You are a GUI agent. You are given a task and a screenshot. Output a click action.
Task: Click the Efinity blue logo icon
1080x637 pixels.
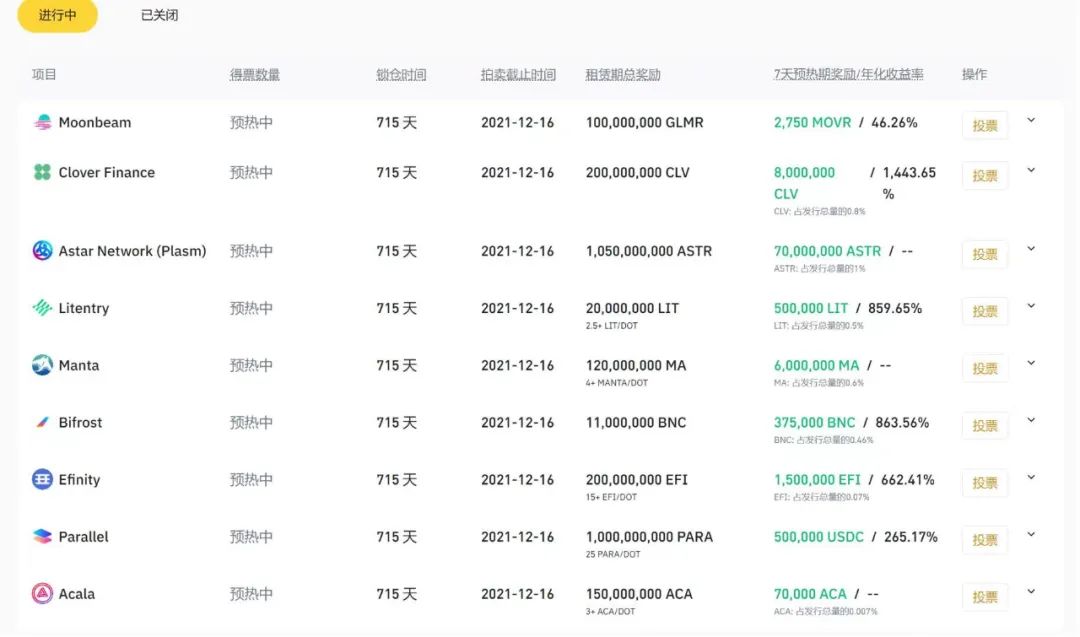[x=43, y=479]
